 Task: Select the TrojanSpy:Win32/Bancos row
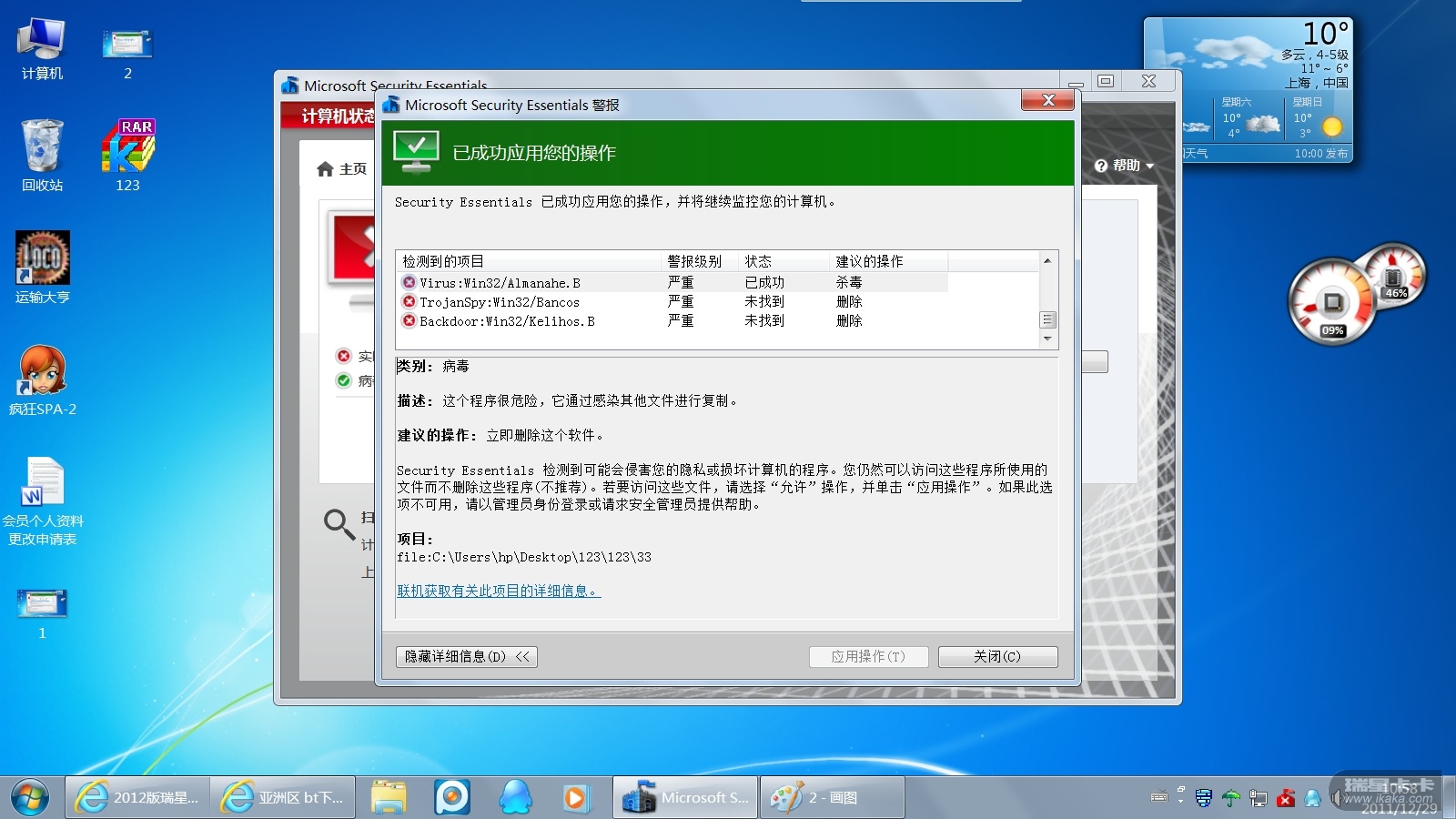[x=672, y=302]
